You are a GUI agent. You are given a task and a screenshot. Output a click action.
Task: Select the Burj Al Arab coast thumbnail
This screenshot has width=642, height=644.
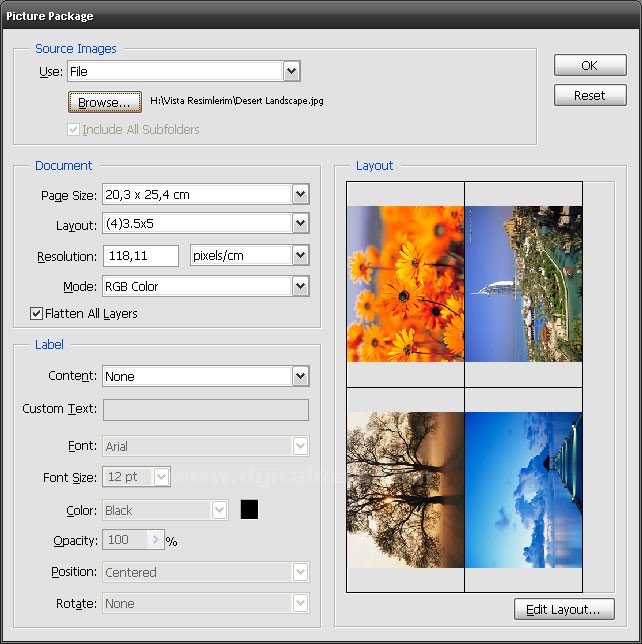click(x=524, y=284)
